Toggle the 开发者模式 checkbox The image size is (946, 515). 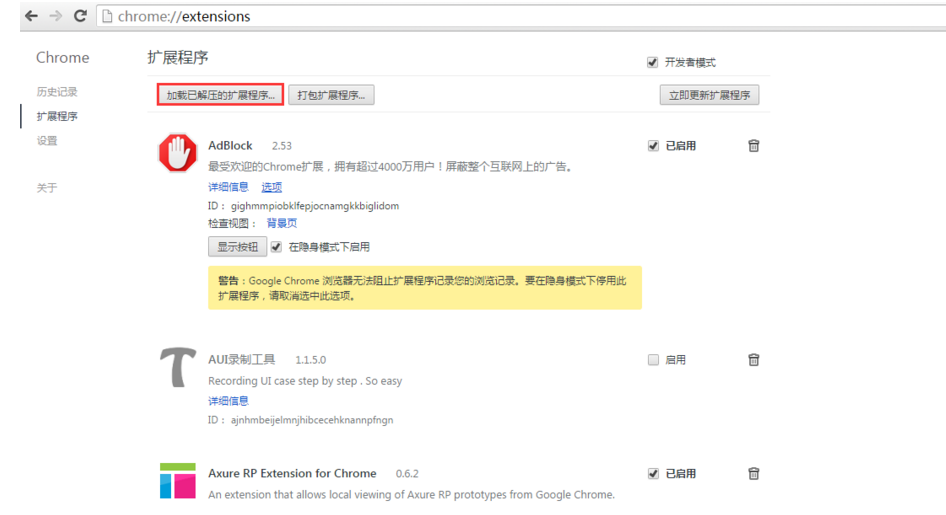coord(652,62)
